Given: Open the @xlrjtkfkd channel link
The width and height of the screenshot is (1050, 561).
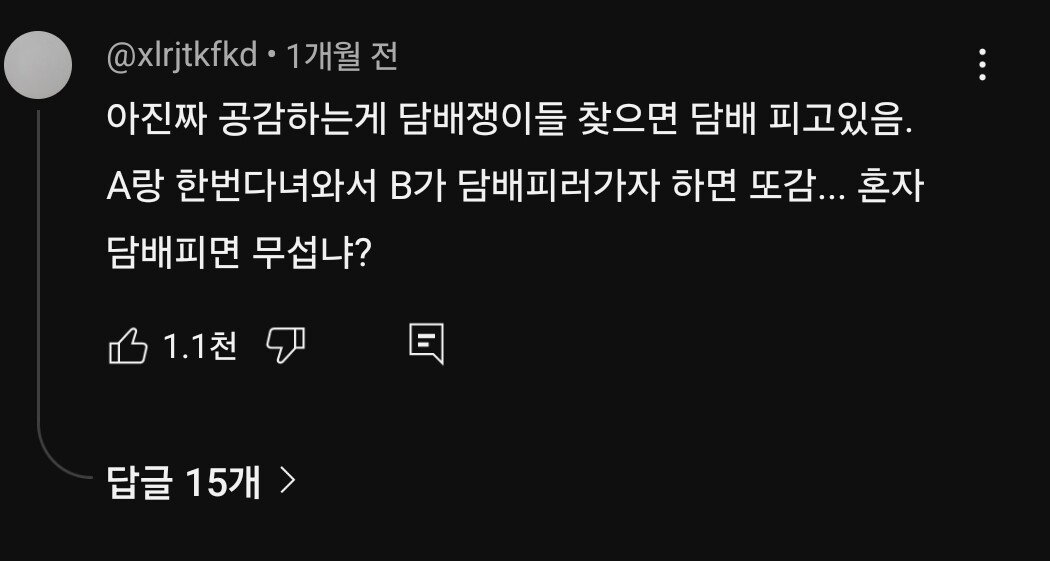Looking at the screenshot, I should [x=185, y=58].
